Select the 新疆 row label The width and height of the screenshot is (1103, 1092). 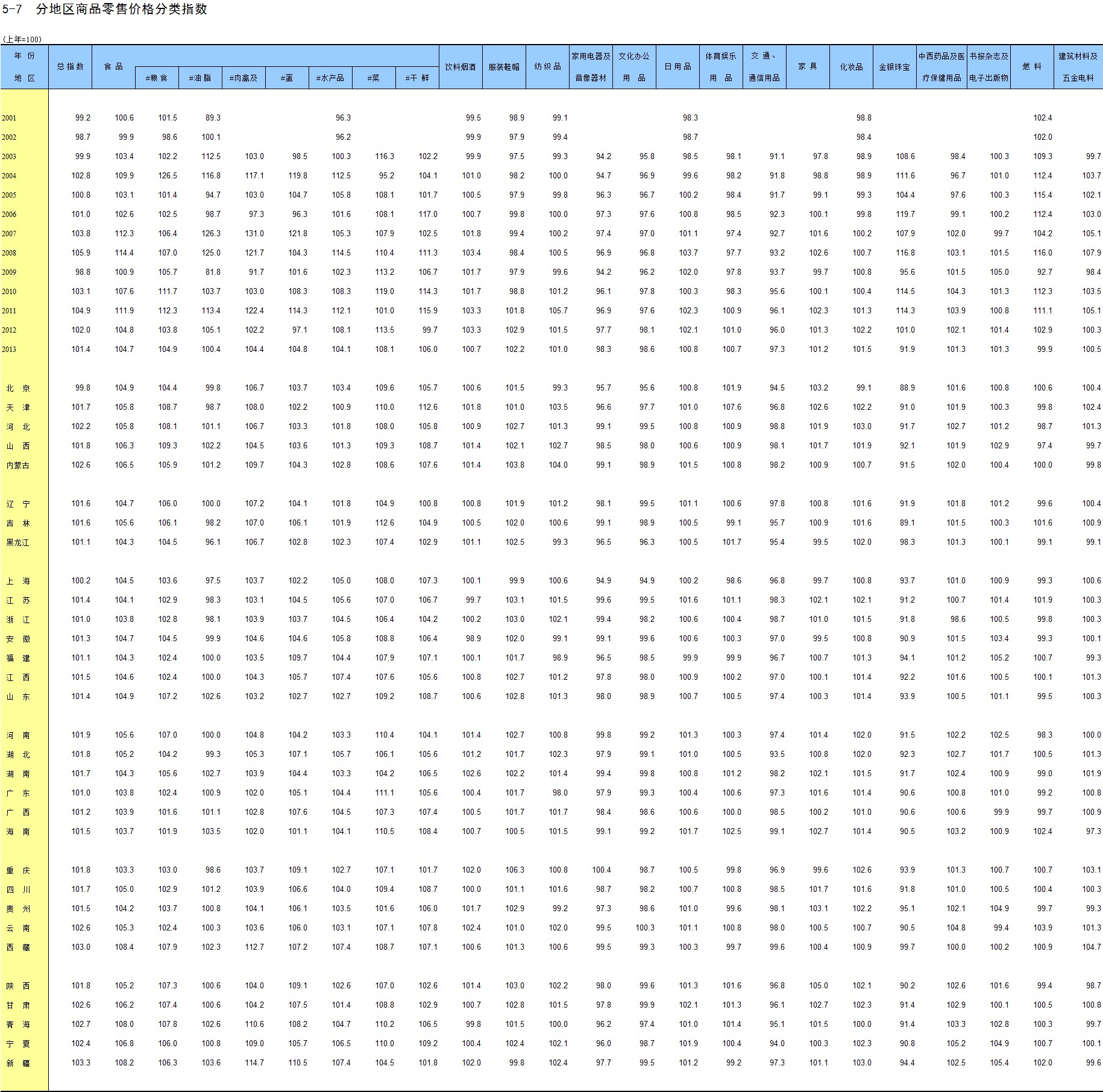click(18, 1063)
